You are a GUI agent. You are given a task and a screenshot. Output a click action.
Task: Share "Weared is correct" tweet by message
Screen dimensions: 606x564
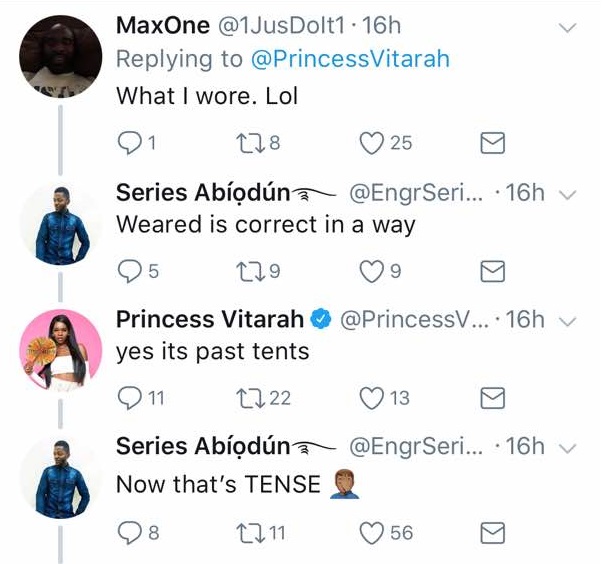point(492,270)
